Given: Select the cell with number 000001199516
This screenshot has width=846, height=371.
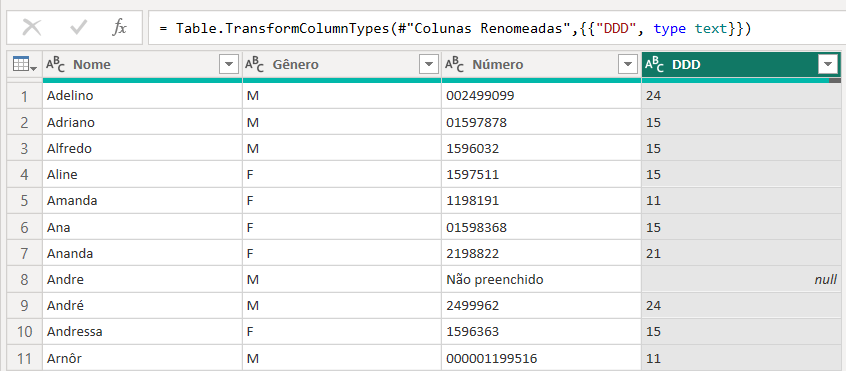Looking at the screenshot, I should coord(541,359).
